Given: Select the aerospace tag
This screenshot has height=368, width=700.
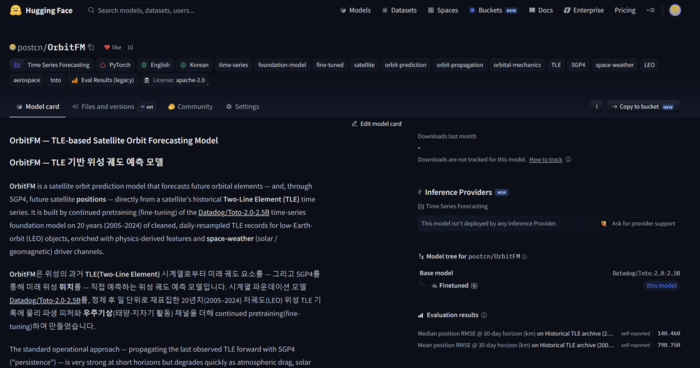Looking at the screenshot, I should point(26,80).
